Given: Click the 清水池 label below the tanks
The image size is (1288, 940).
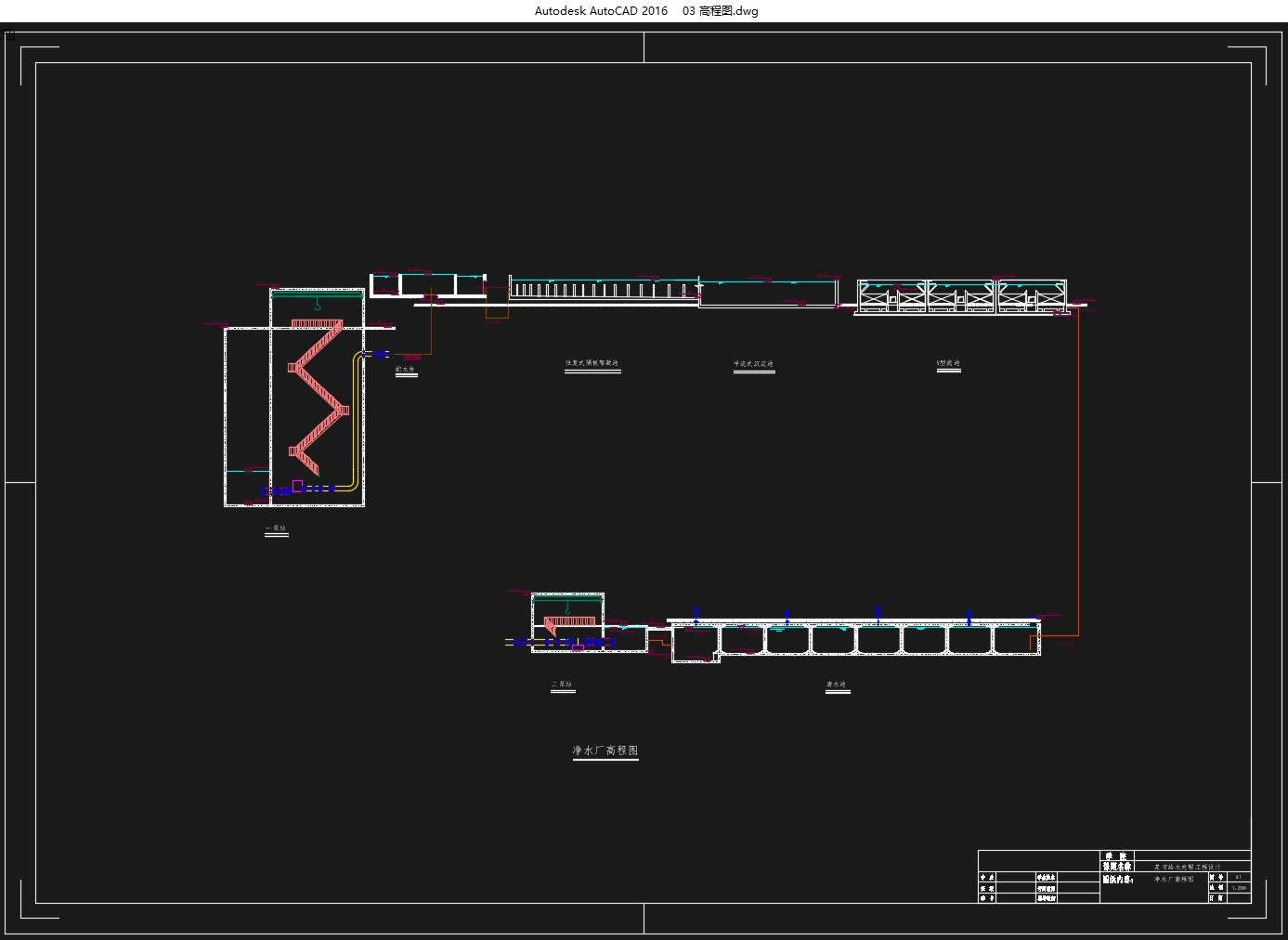Looking at the screenshot, I should click(837, 685).
